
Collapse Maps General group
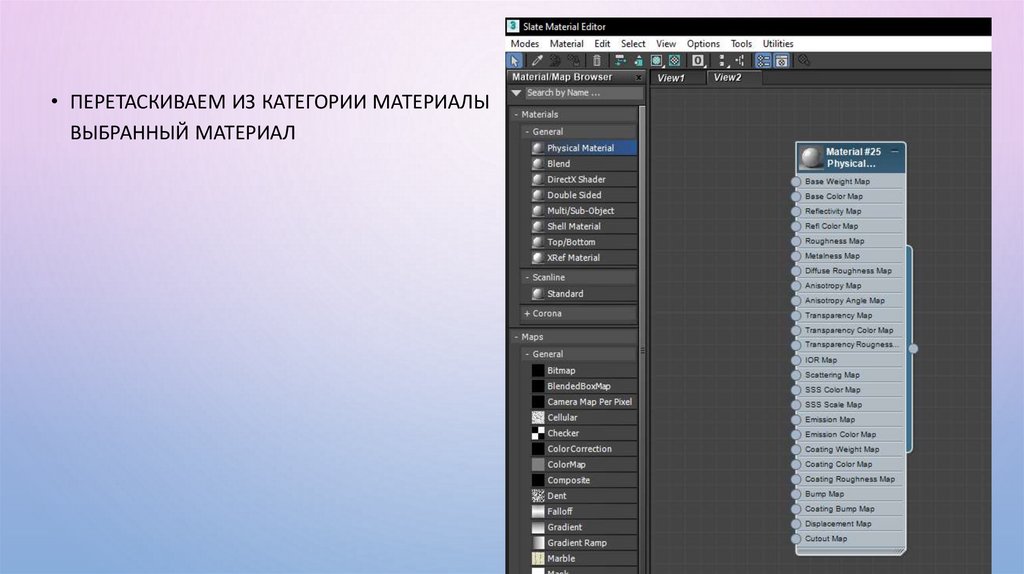[x=527, y=354]
